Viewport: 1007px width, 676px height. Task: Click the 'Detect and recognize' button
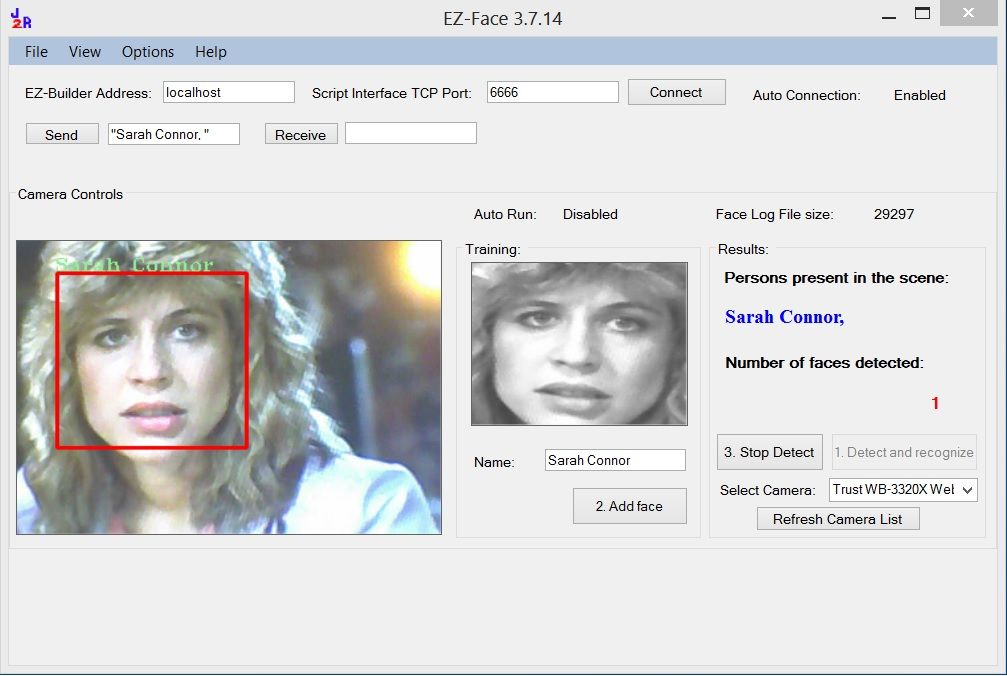pos(904,451)
